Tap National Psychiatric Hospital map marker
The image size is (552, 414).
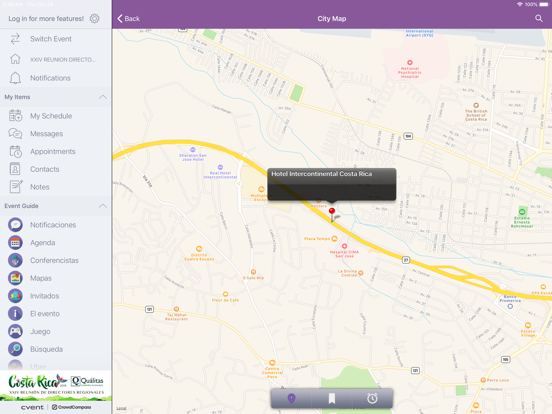coord(410,62)
